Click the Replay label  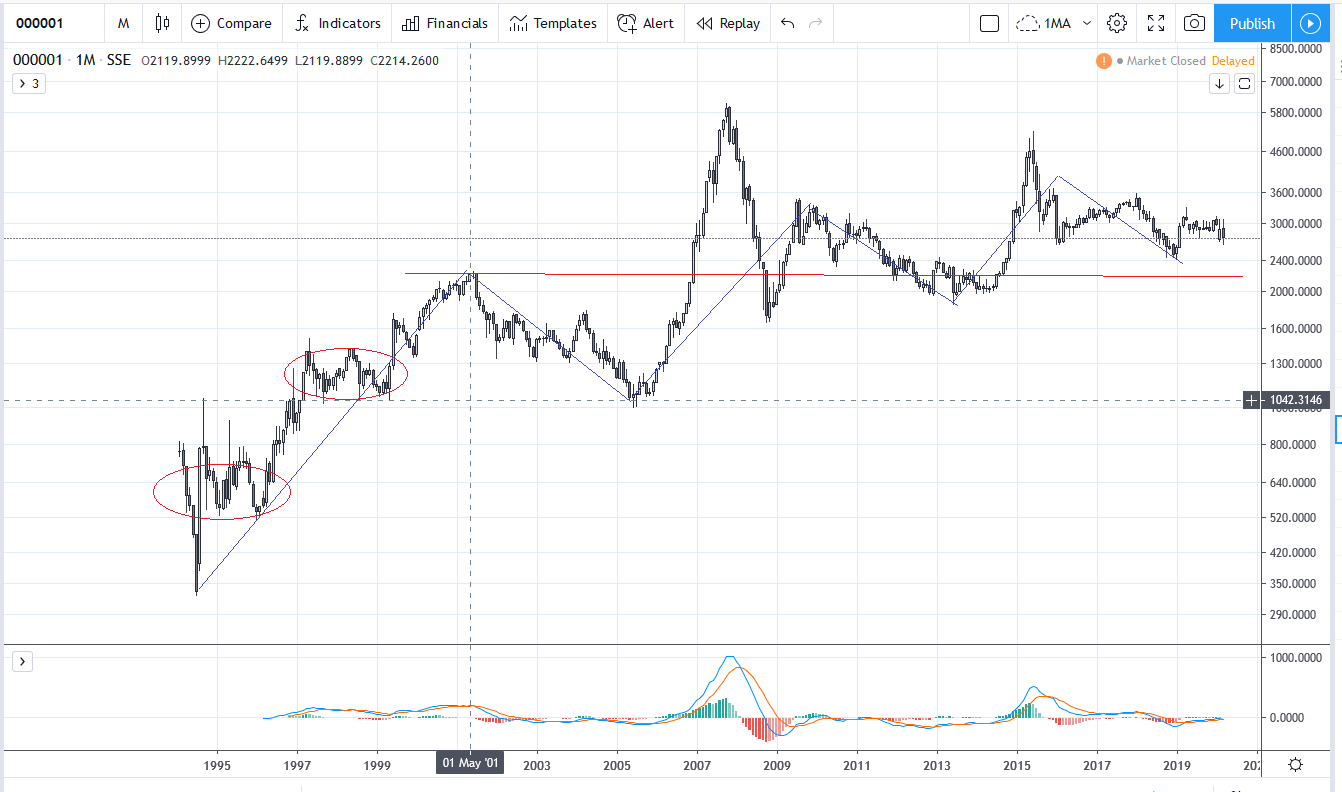(x=740, y=23)
